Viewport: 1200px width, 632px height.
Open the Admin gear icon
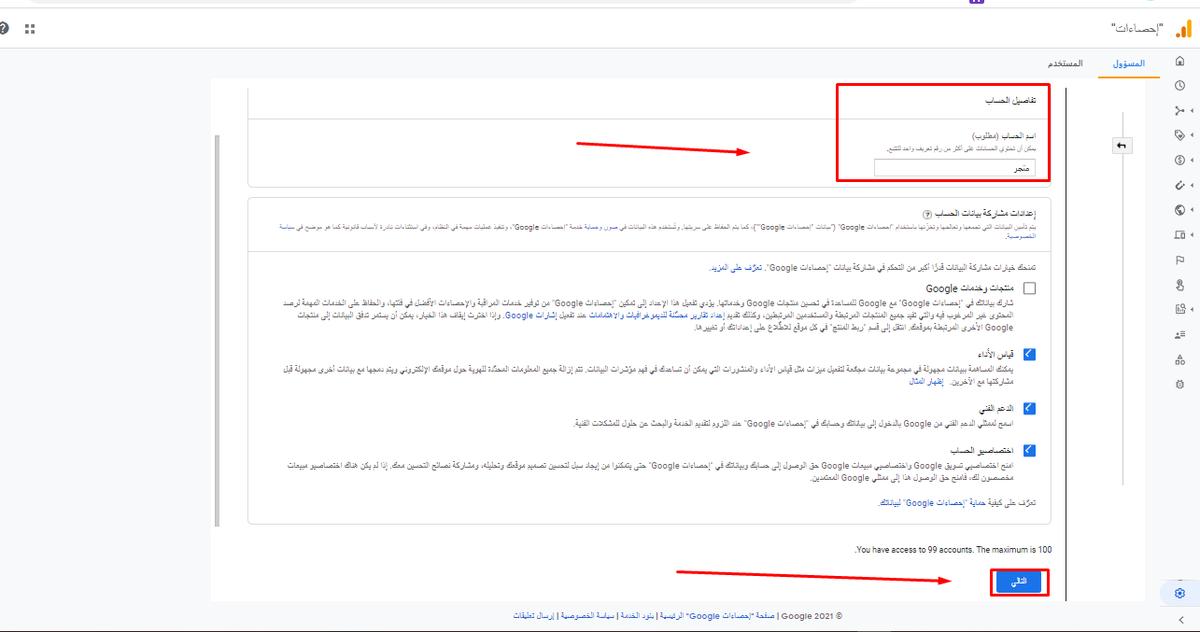(1180, 594)
